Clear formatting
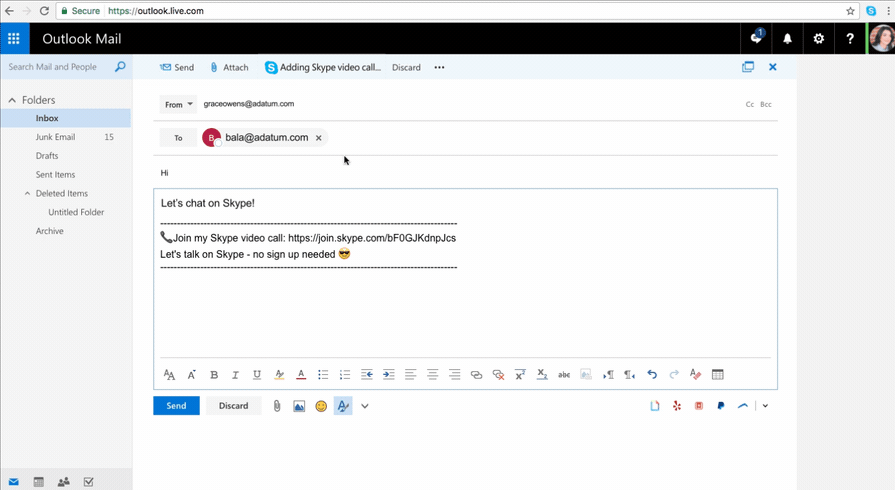The image size is (895, 490). (695, 375)
